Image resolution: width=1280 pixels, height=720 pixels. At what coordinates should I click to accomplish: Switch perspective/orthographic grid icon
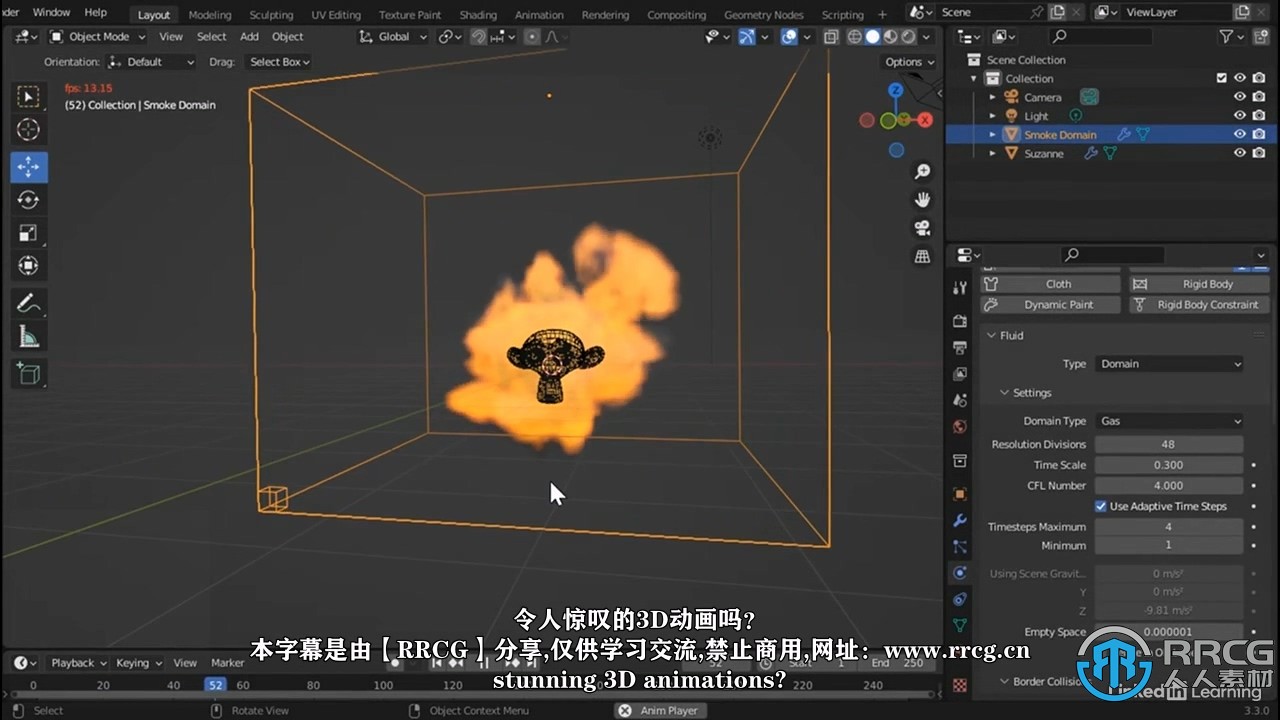tap(922, 256)
